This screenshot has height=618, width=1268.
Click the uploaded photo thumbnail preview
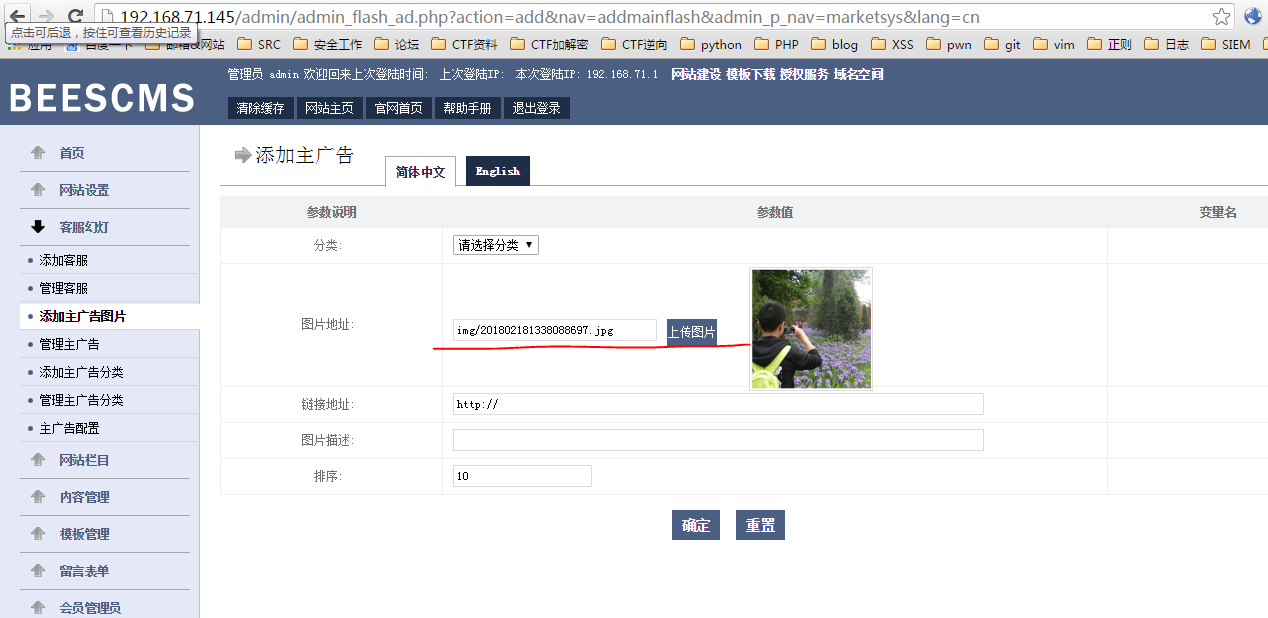click(811, 328)
